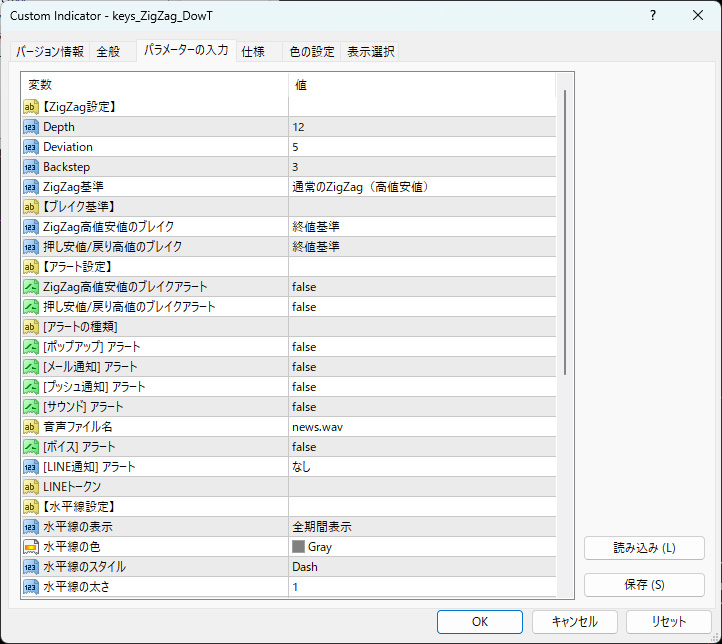Click the bool icon beside ZigZag高値安値のブレイクアラート

(30, 287)
